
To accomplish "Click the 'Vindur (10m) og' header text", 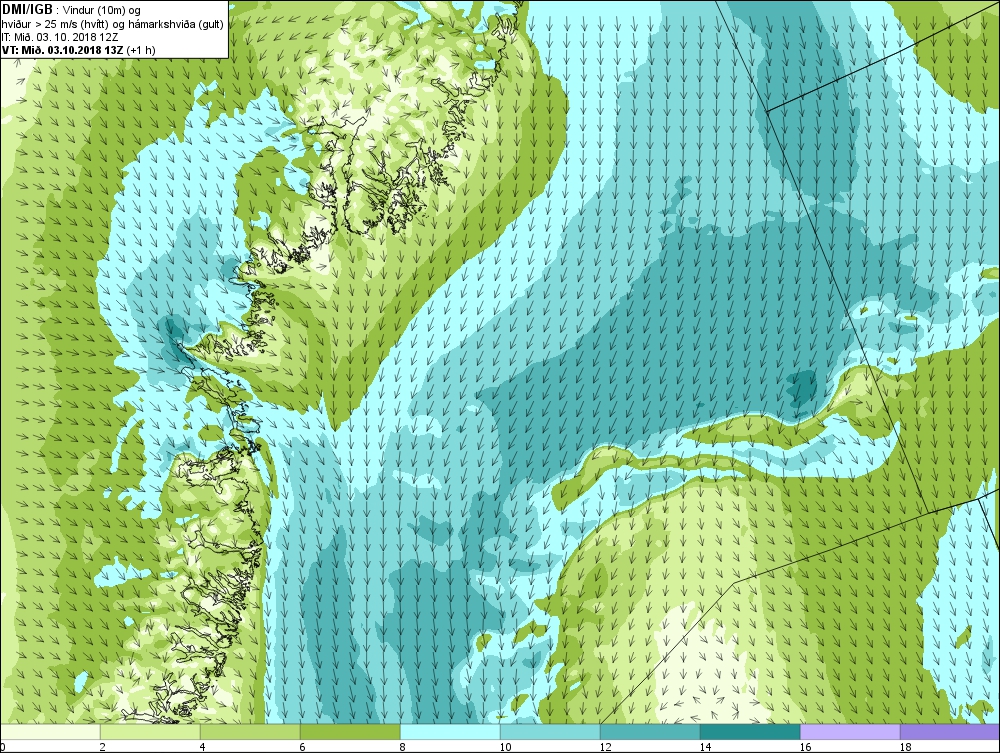I will [x=103, y=10].
